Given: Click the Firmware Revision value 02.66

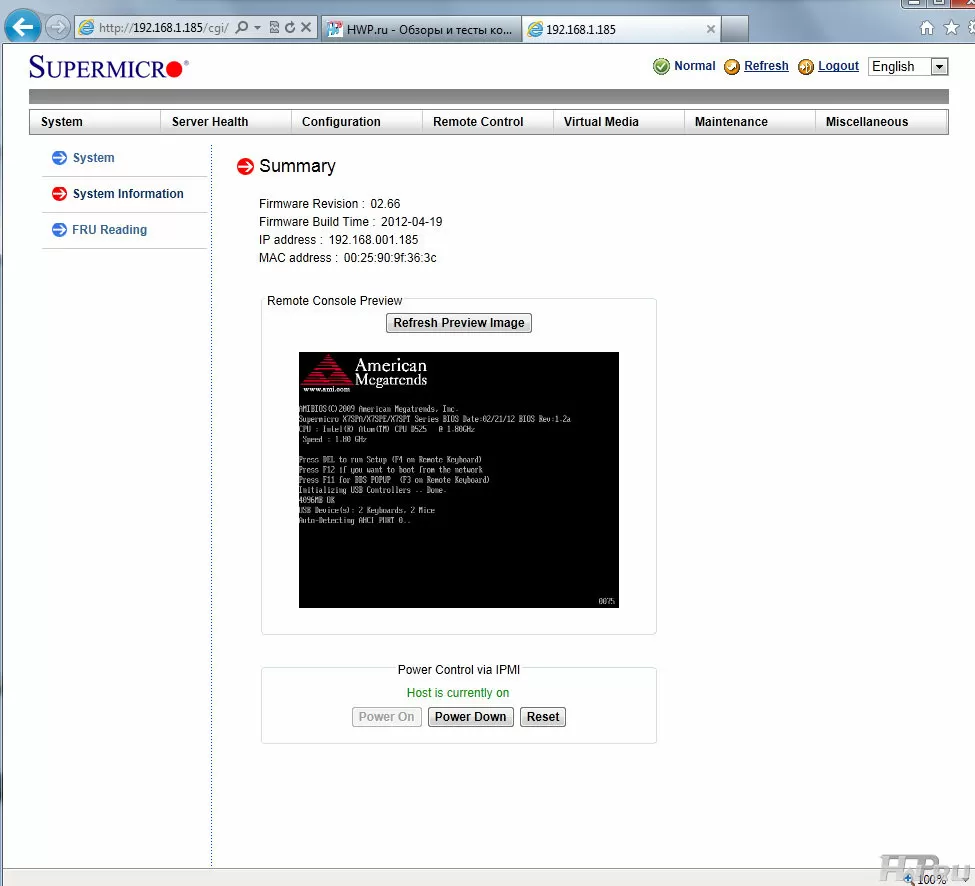Looking at the screenshot, I should [385, 204].
